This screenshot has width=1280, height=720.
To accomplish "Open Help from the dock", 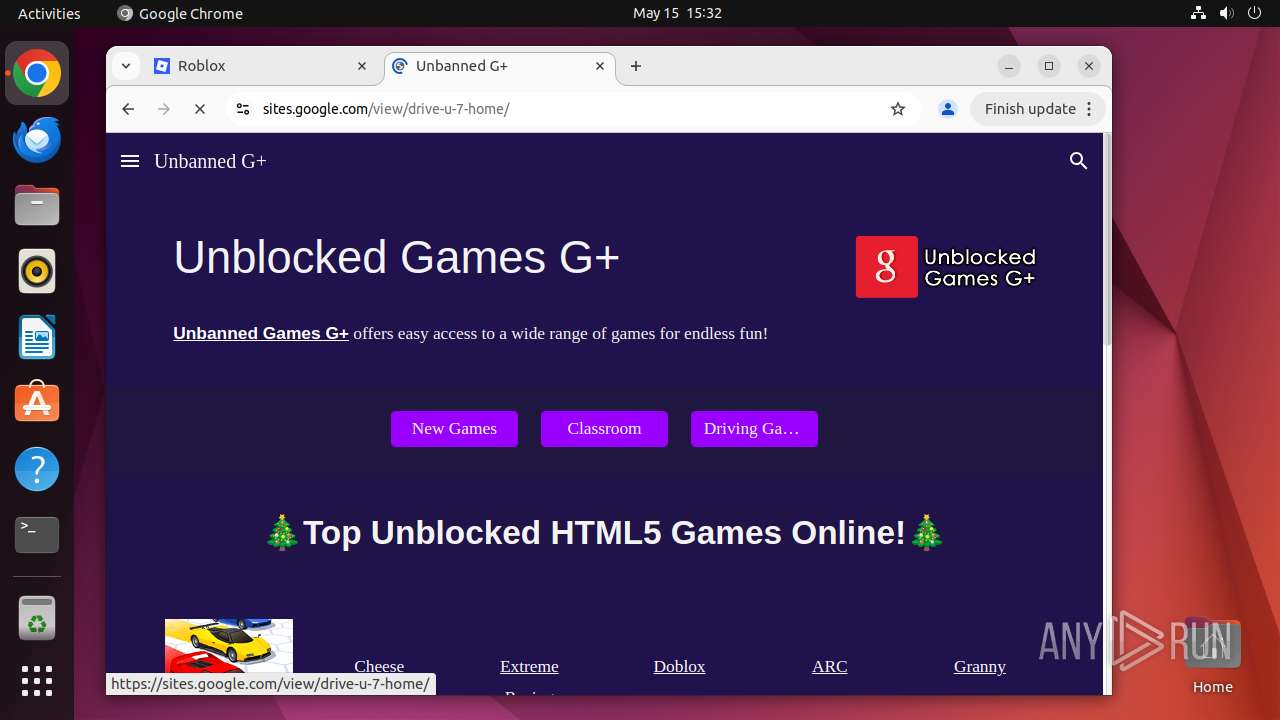I will (37, 469).
